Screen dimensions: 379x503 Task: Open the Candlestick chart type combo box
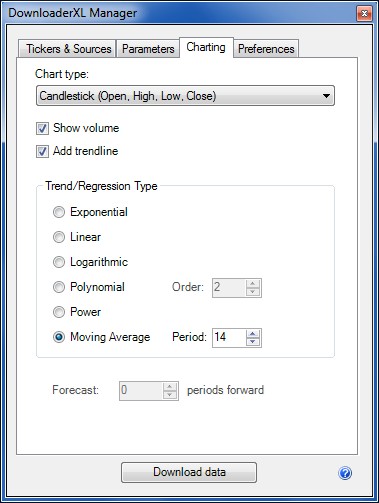[x=185, y=96]
